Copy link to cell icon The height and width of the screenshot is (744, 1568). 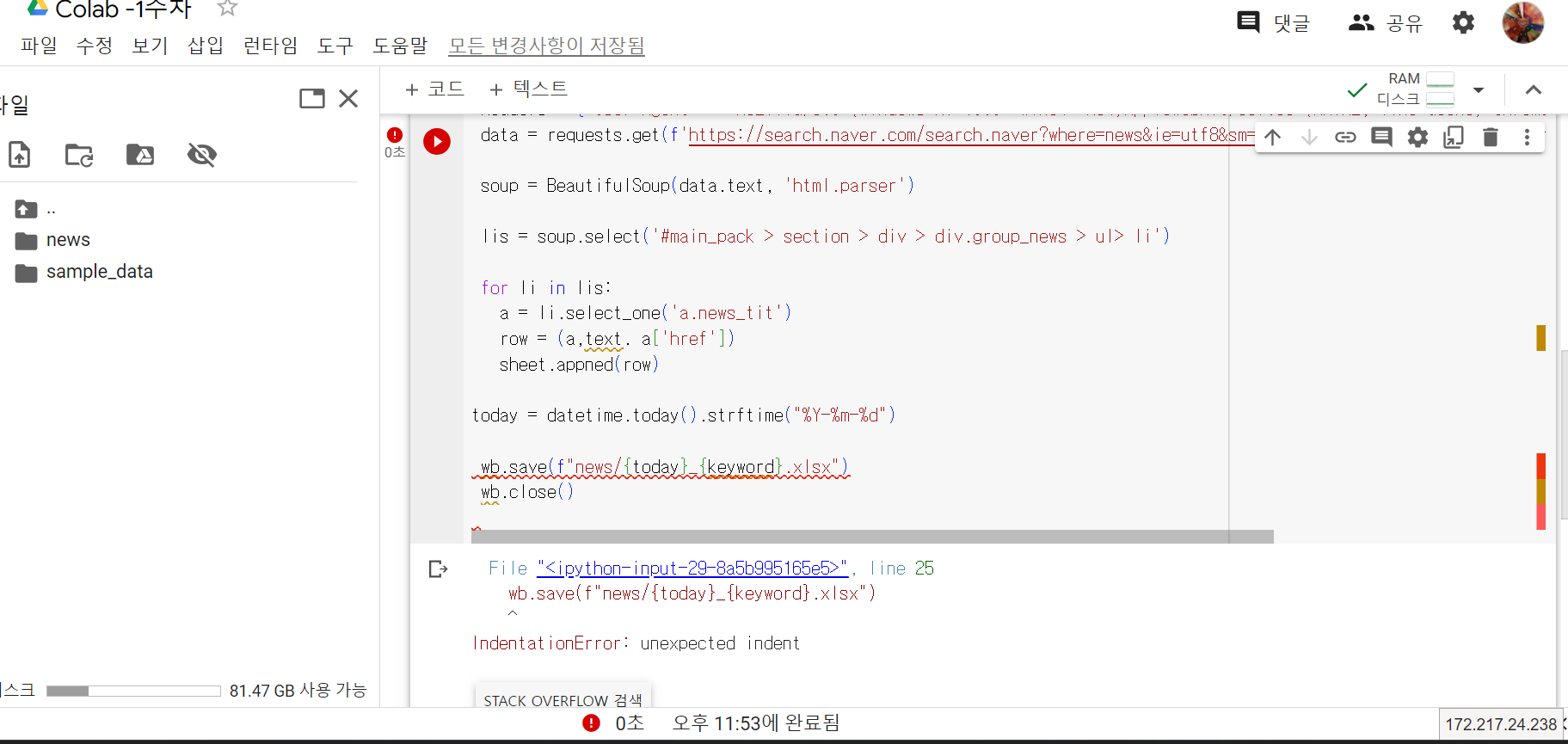(1345, 137)
